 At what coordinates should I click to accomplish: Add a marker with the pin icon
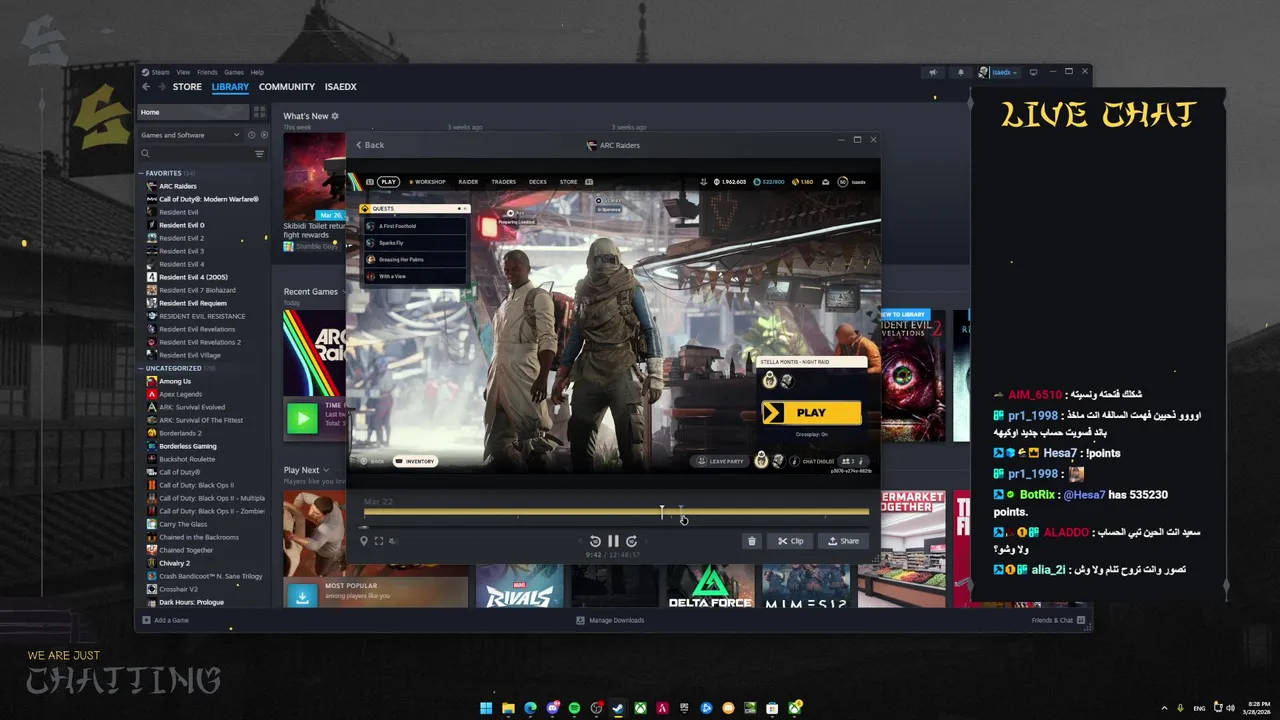[x=364, y=541]
